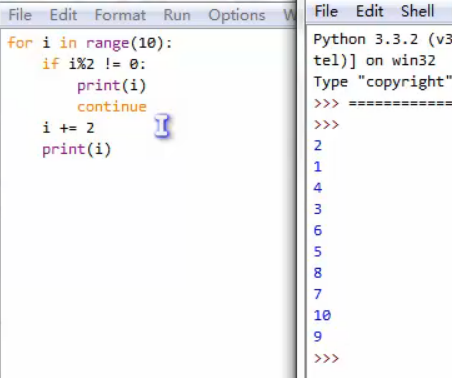The image size is (452, 378).
Task: Click the "Python 3.3.2" version line
Action: [x=383, y=40]
